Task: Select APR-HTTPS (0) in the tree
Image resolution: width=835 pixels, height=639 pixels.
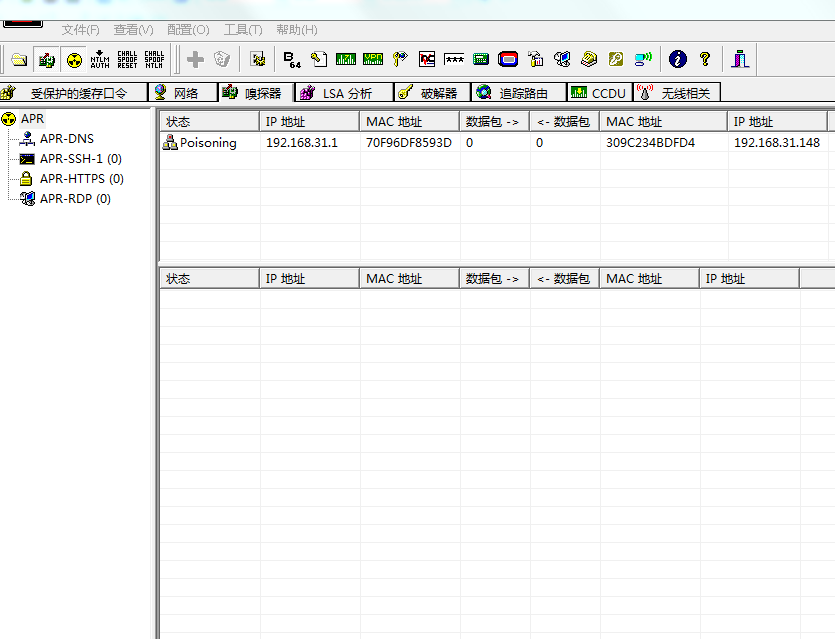Action: click(x=81, y=179)
